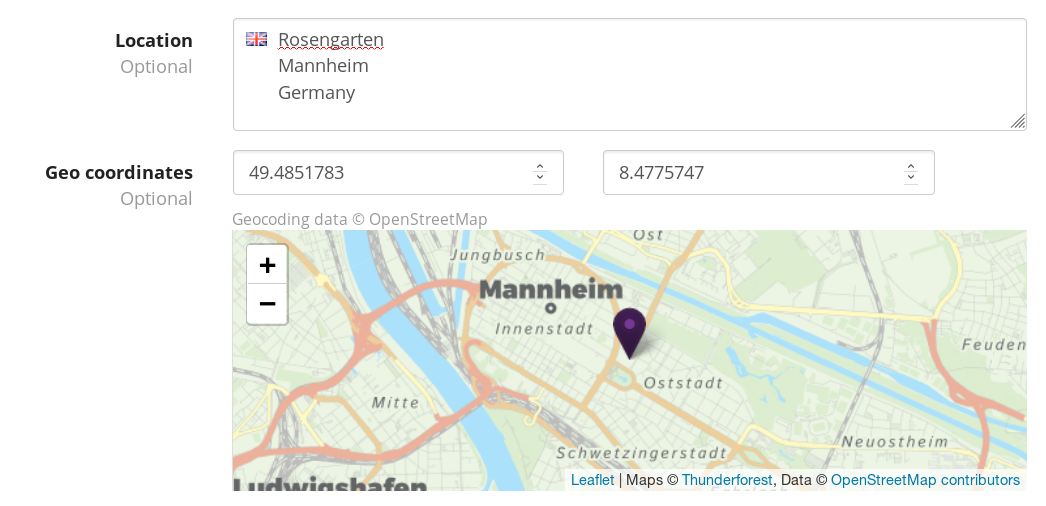The image size is (1046, 506).
Task: Open the Thunderforest maps link
Action: click(x=727, y=481)
